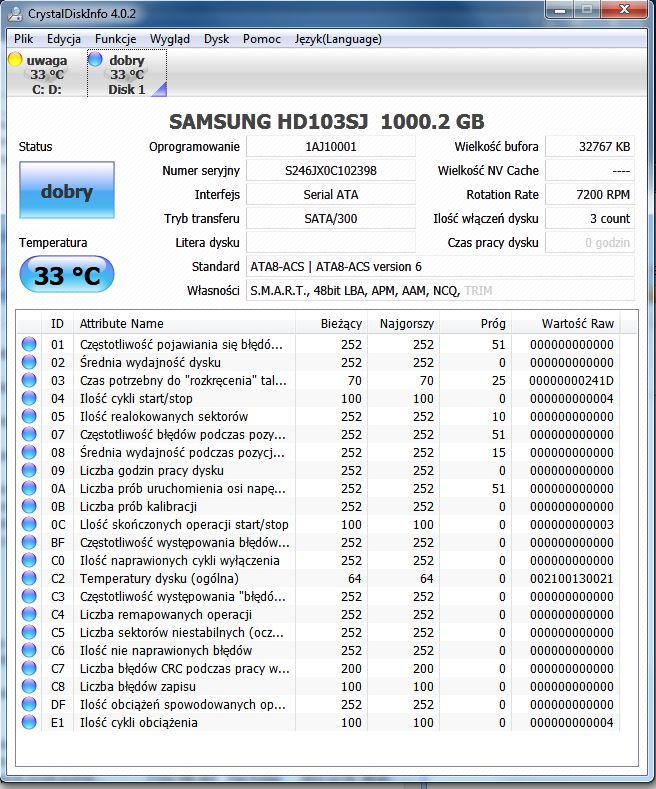Click raw value 002100130021

tap(571, 578)
